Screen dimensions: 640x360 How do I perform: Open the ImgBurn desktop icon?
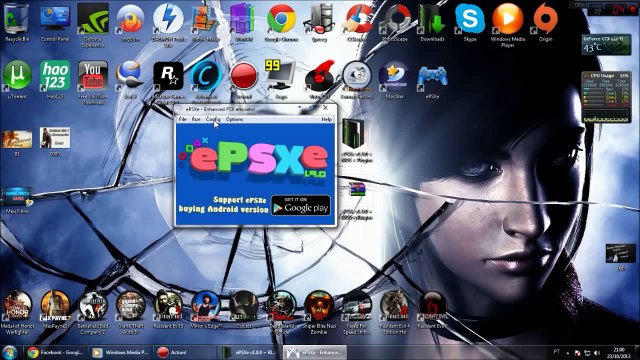point(130,22)
